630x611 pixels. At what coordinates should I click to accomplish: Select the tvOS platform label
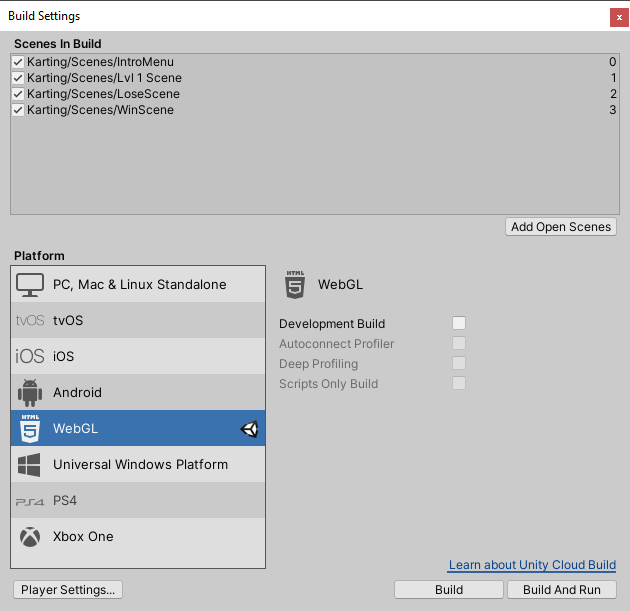[x=68, y=321]
